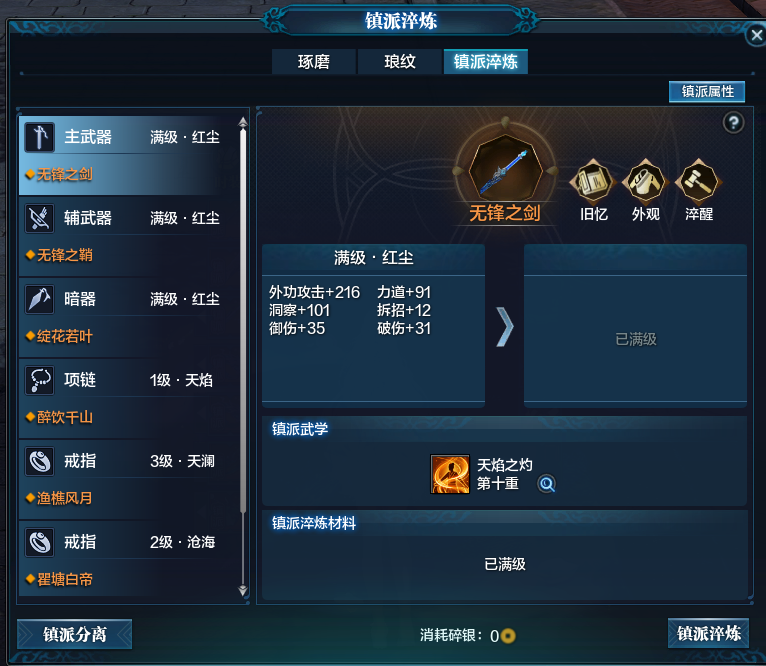Screen dimensions: 766x666
Task: Click the 淬醒 hammer icon
Action: (x=698, y=182)
